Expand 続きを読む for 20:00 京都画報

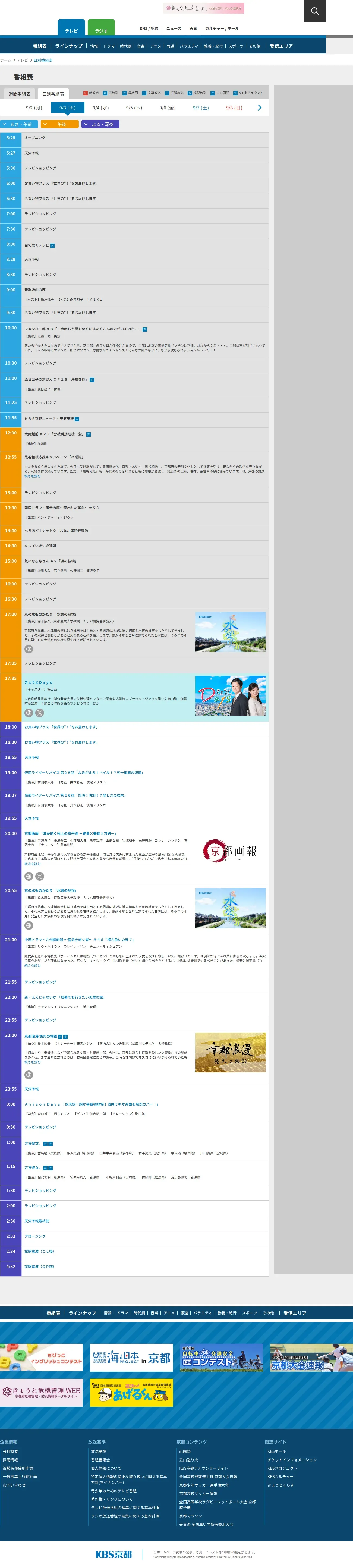point(32,864)
